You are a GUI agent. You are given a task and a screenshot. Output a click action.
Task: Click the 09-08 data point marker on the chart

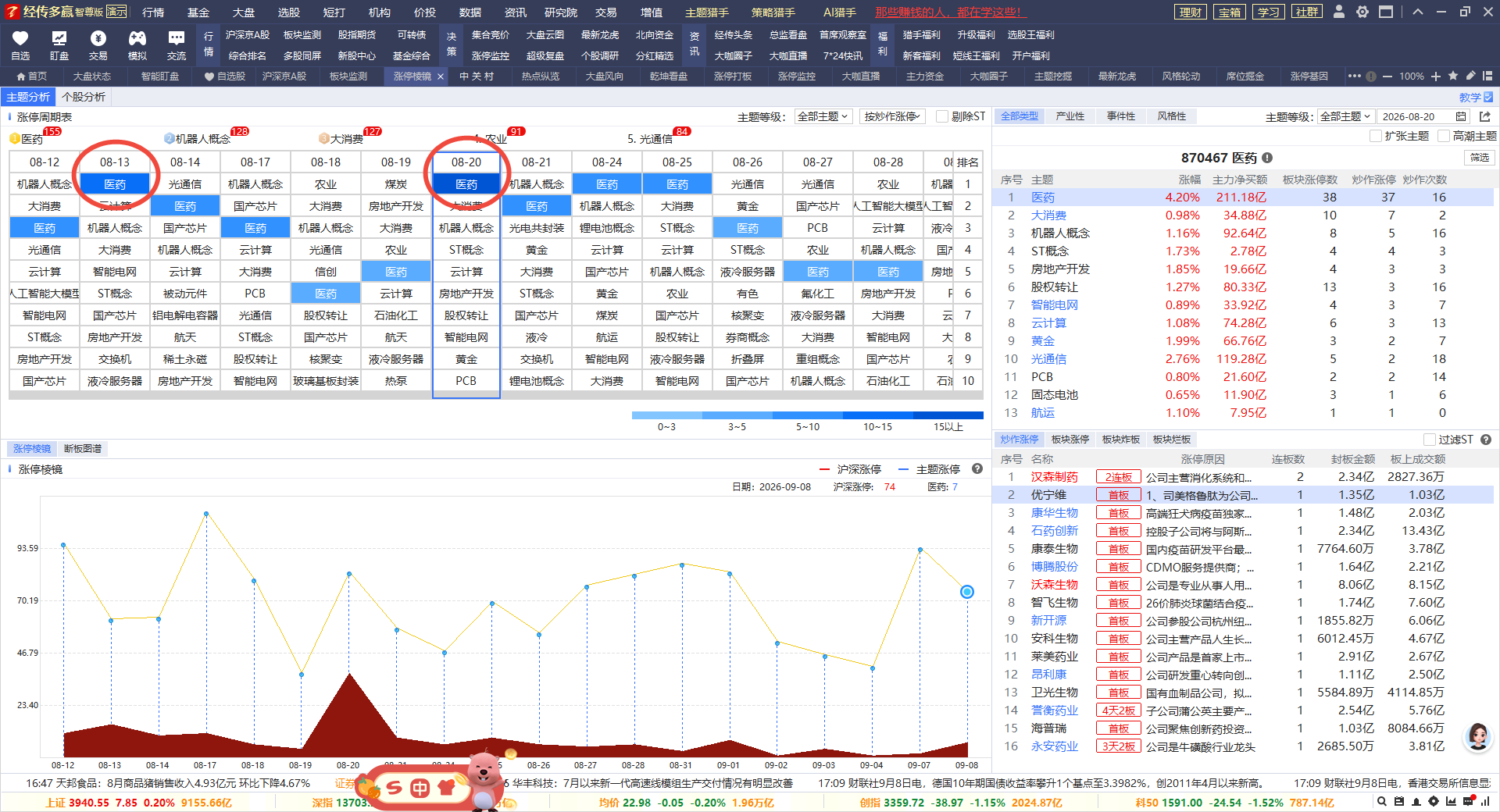(x=967, y=592)
